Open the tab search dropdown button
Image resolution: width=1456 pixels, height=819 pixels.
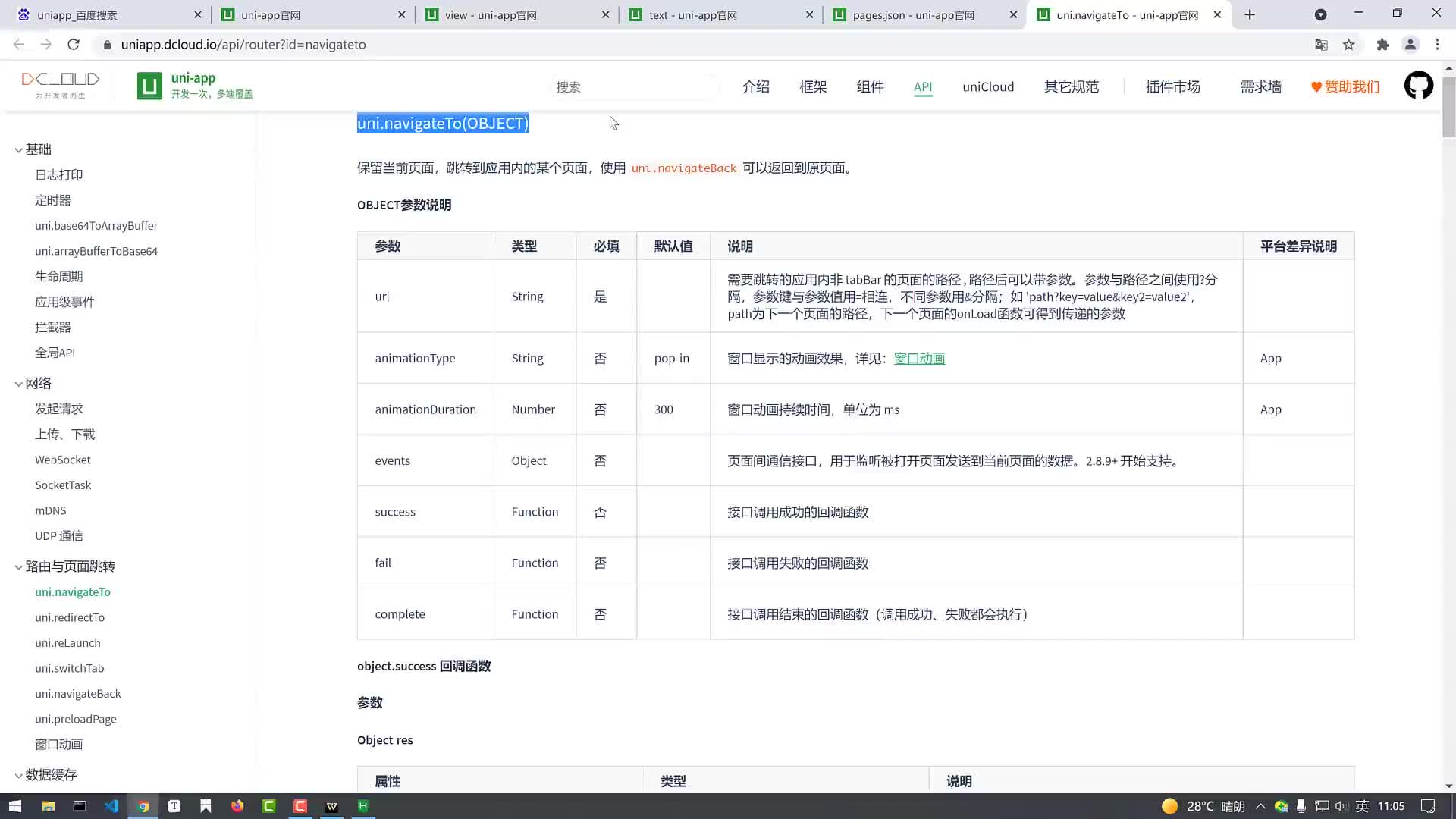pos(1320,14)
